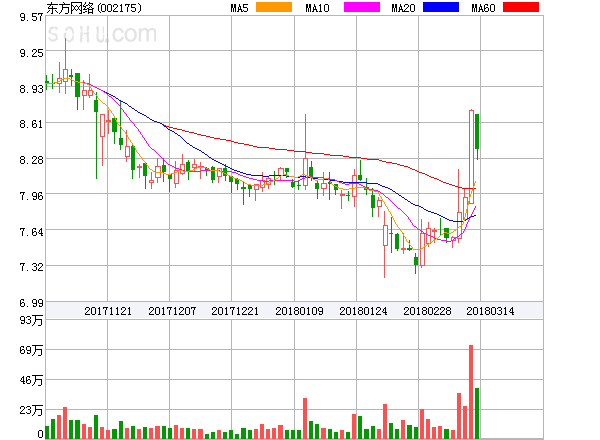Click the 7.32 price axis label
600x440 pixels.
click(x=31, y=267)
